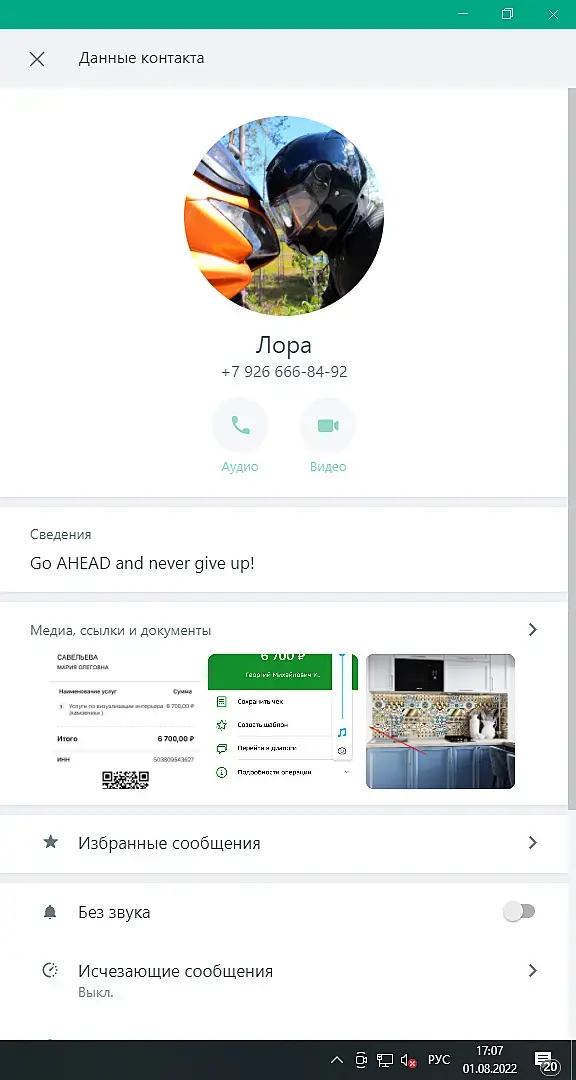The image size is (576, 1080).
Task: Click the Избранные сообщения label
Action: pyautogui.click(x=169, y=843)
